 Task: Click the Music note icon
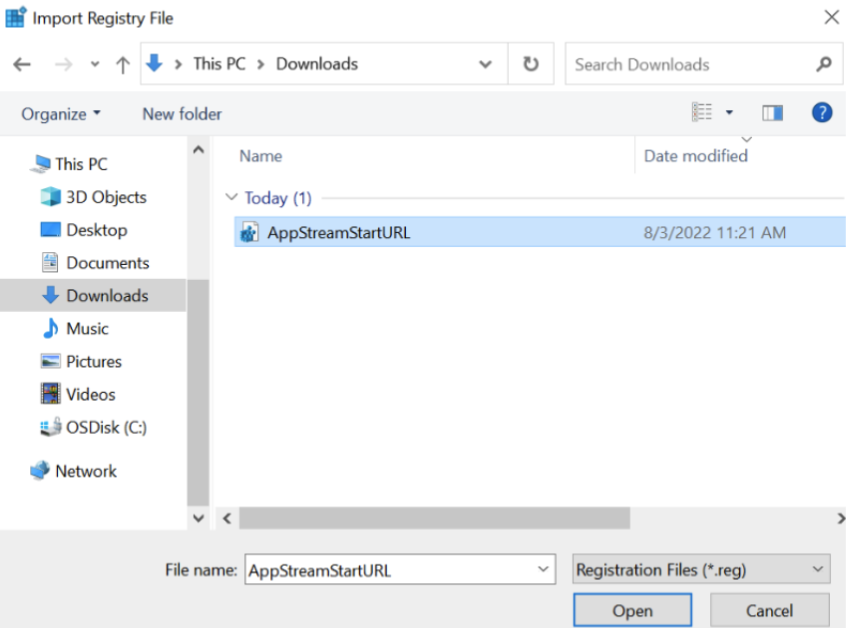(x=51, y=328)
